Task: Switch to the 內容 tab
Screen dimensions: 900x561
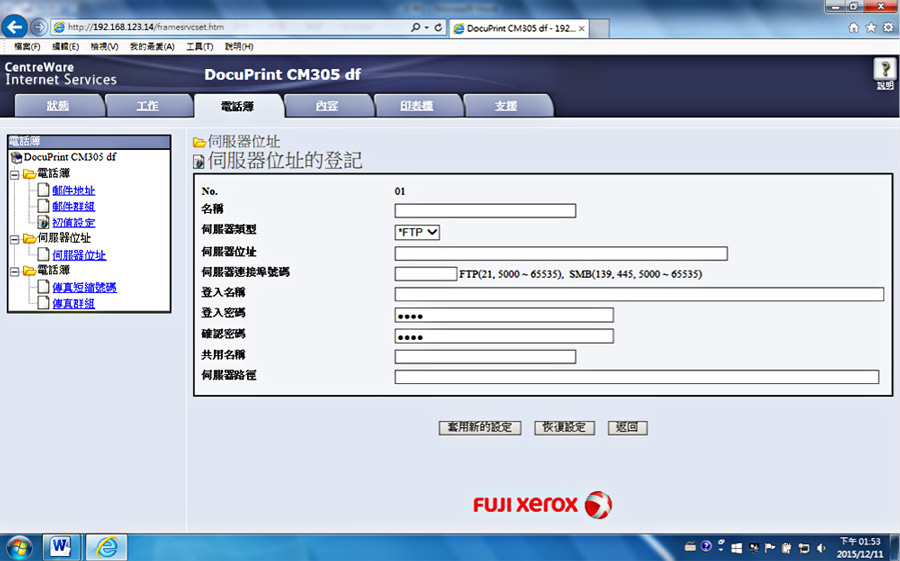Action: tap(327, 106)
